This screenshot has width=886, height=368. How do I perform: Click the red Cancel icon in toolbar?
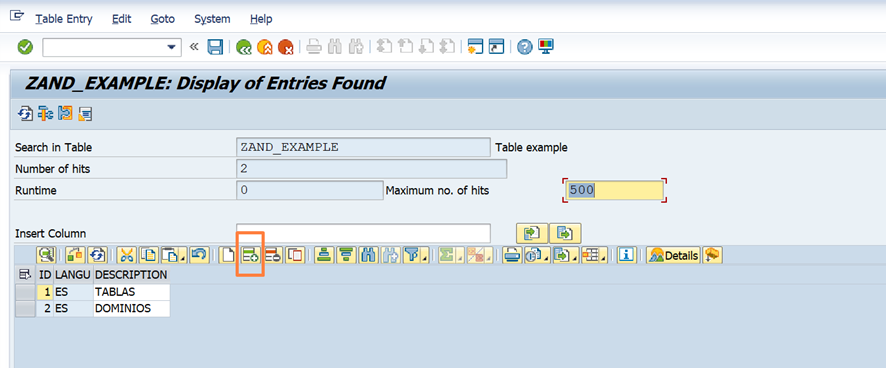coord(286,47)
